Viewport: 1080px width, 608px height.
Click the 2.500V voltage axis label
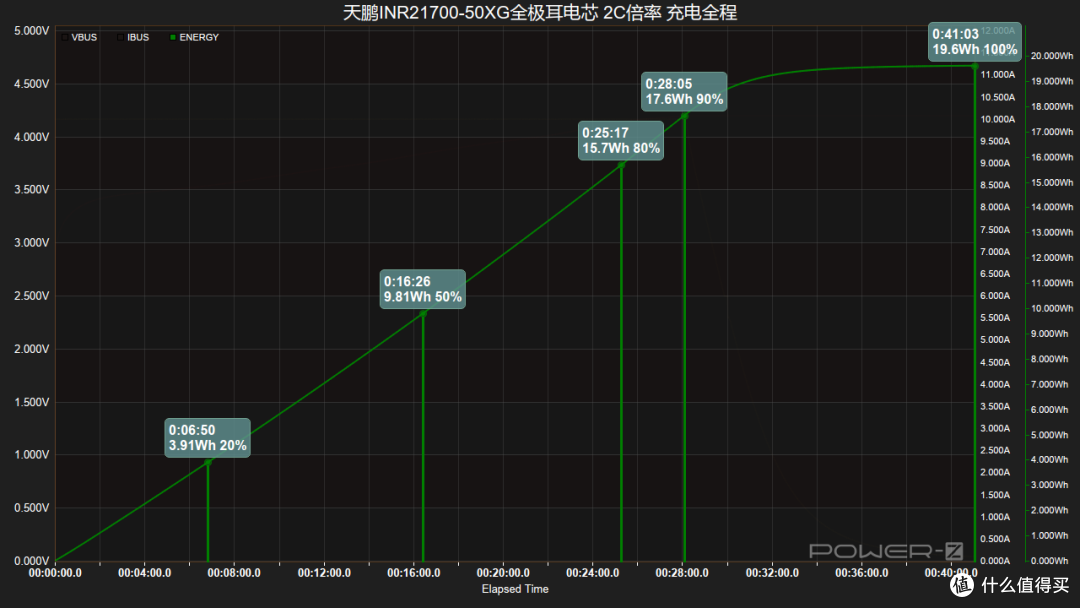[32, 296]
